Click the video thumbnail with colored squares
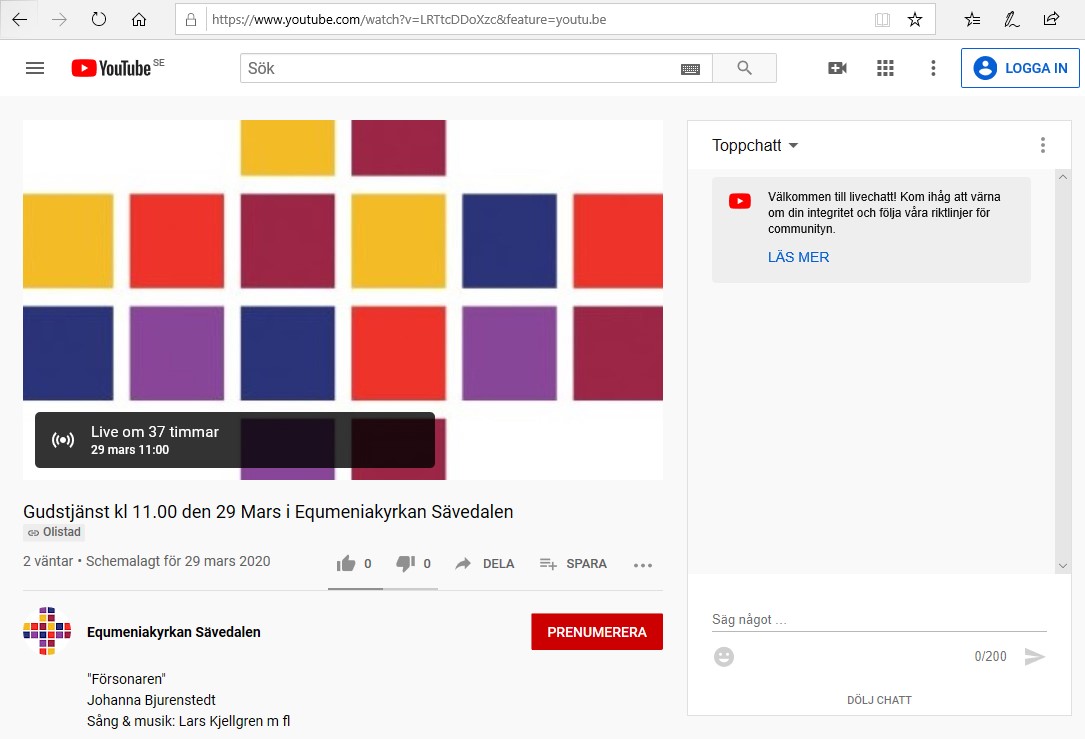 [343, 300]
